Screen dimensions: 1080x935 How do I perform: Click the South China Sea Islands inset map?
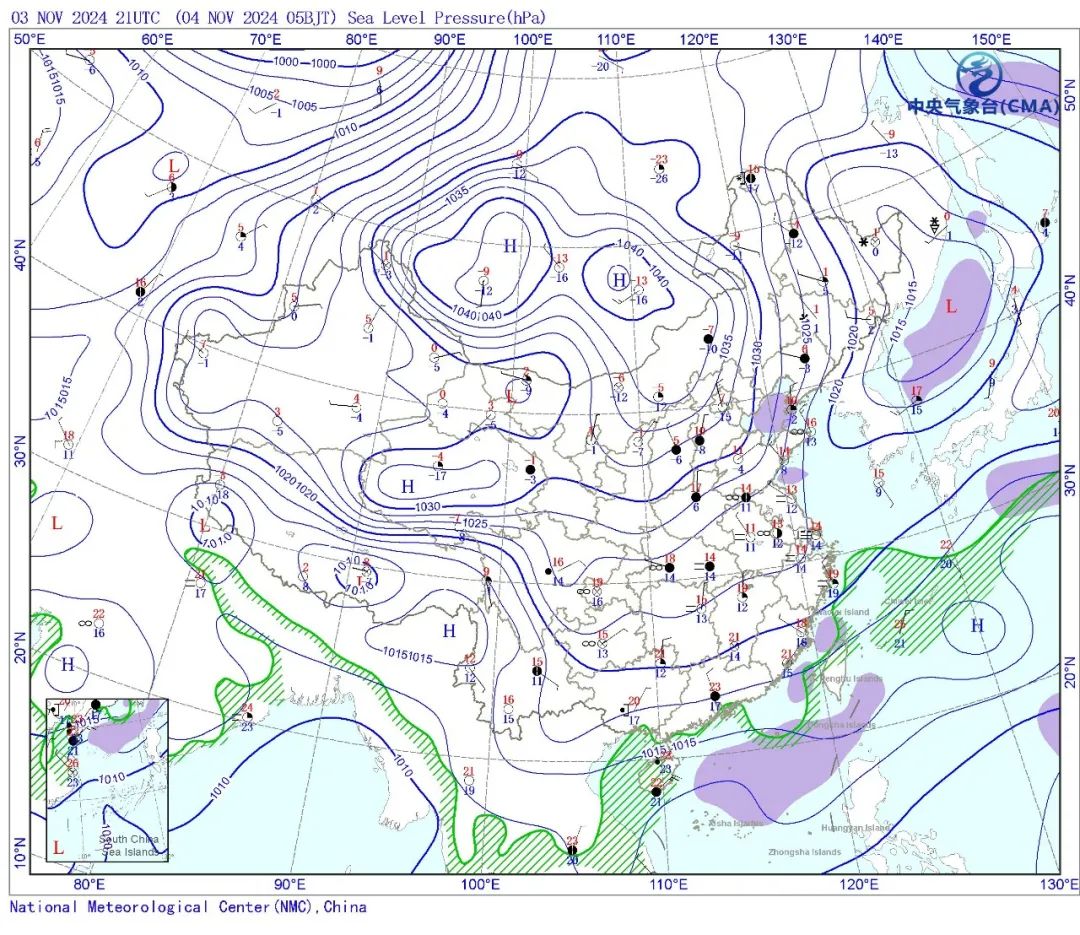pyautogui.click(x=107, y=779)
